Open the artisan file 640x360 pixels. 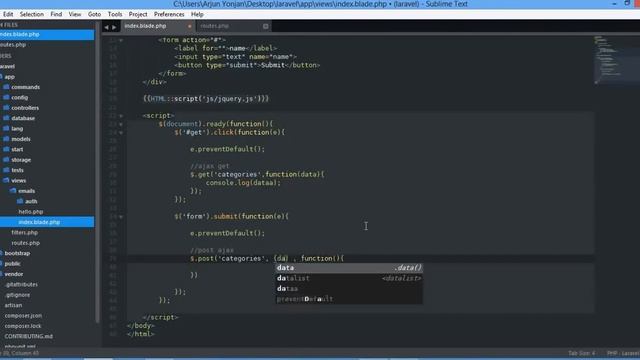[13, 305]
